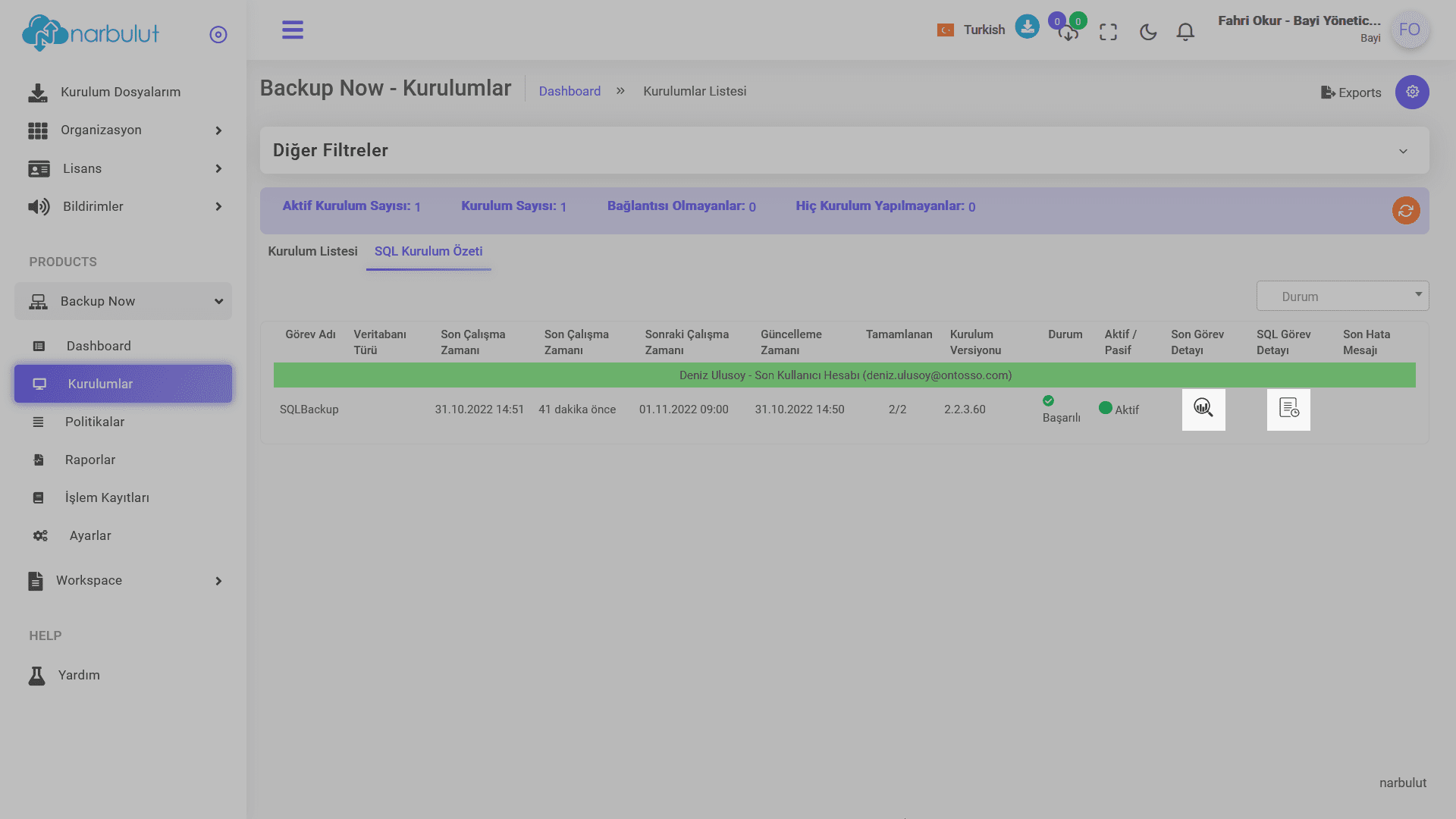Click the Turkish flag icon
The height and width of the screenshot is (819, 1456).
pyautogui.click(x=946, y=30)
